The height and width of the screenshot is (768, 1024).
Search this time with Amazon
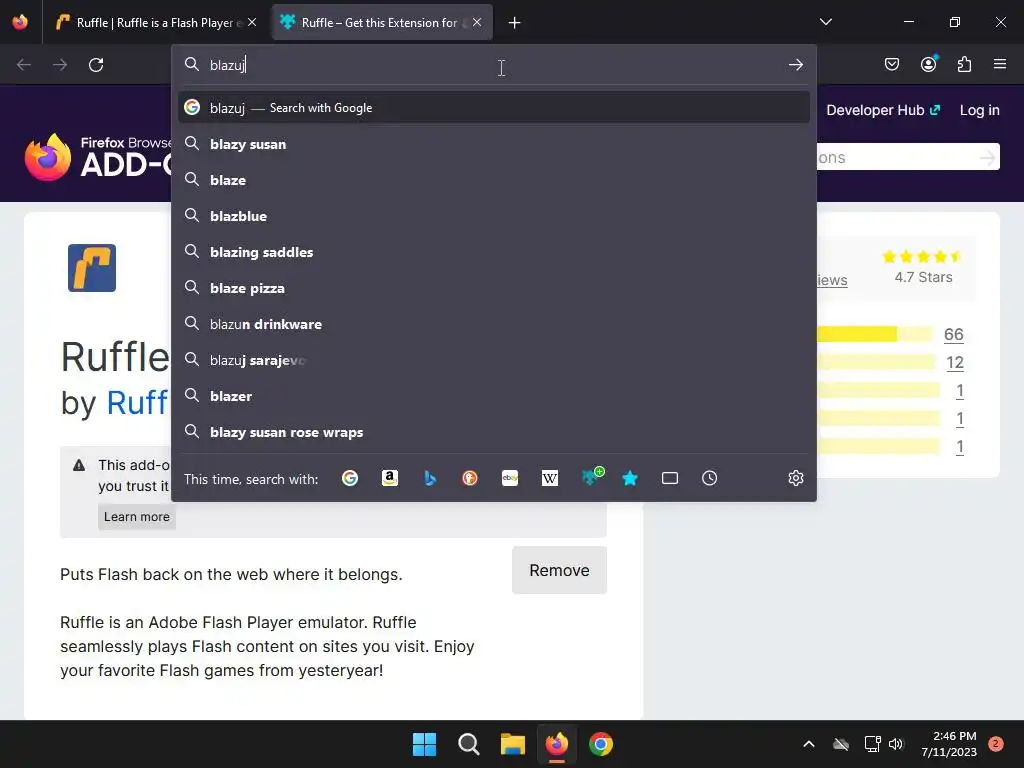[390, 479]
